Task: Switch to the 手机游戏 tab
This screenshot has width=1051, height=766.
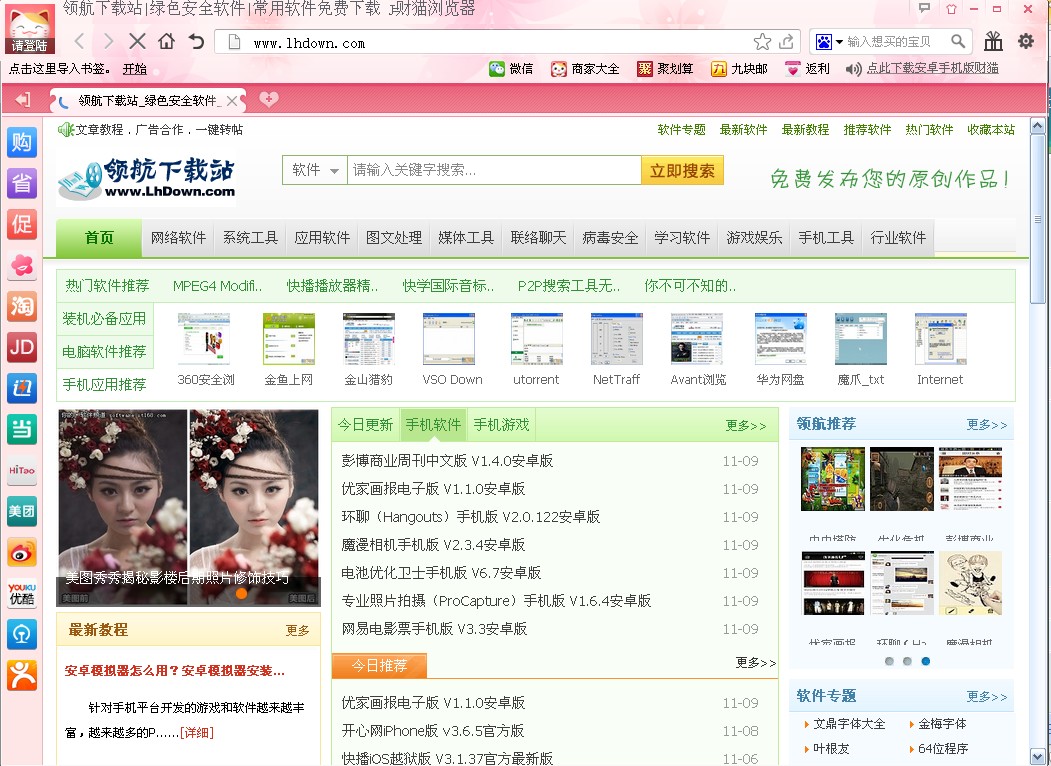Action: (501, 425)
